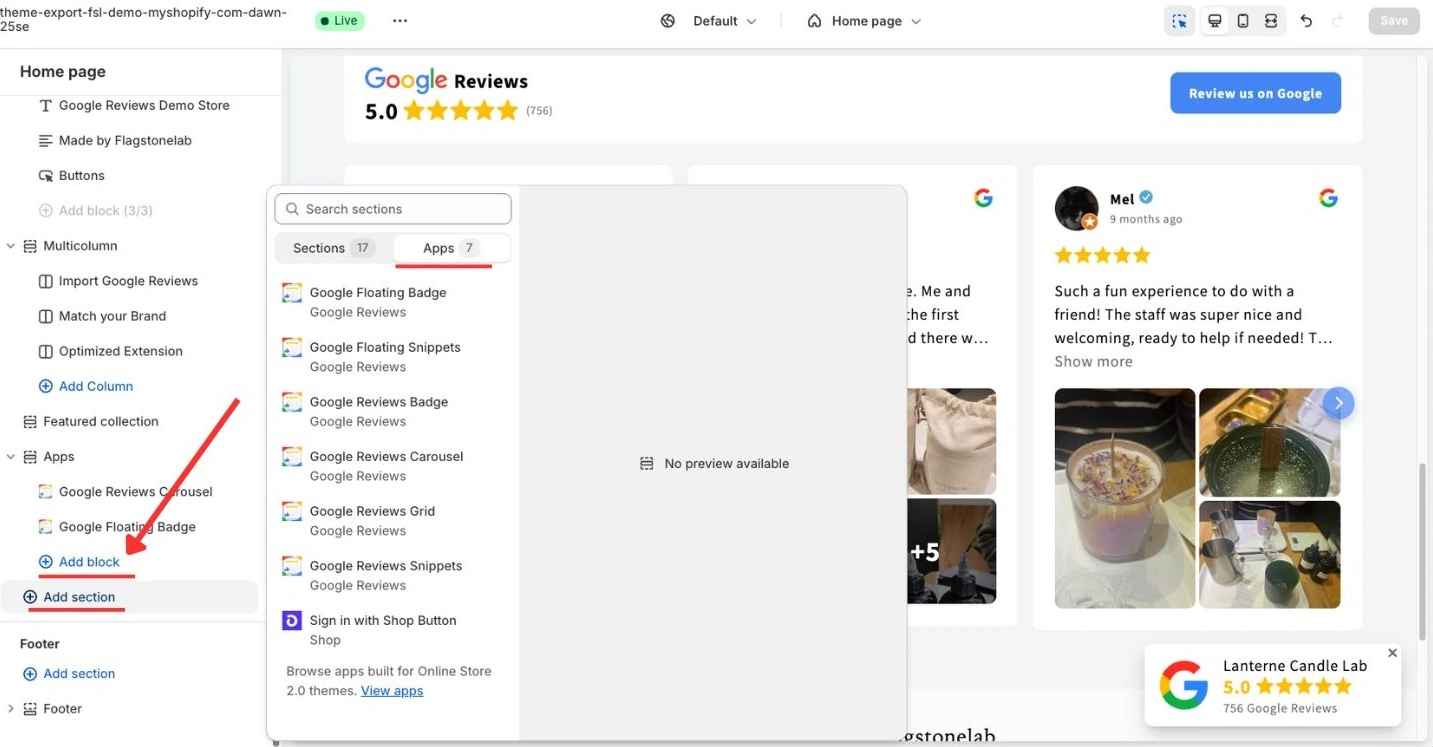Click the Search sections input field
Viewport: 1433px width, 747px height.
[393, 209]
